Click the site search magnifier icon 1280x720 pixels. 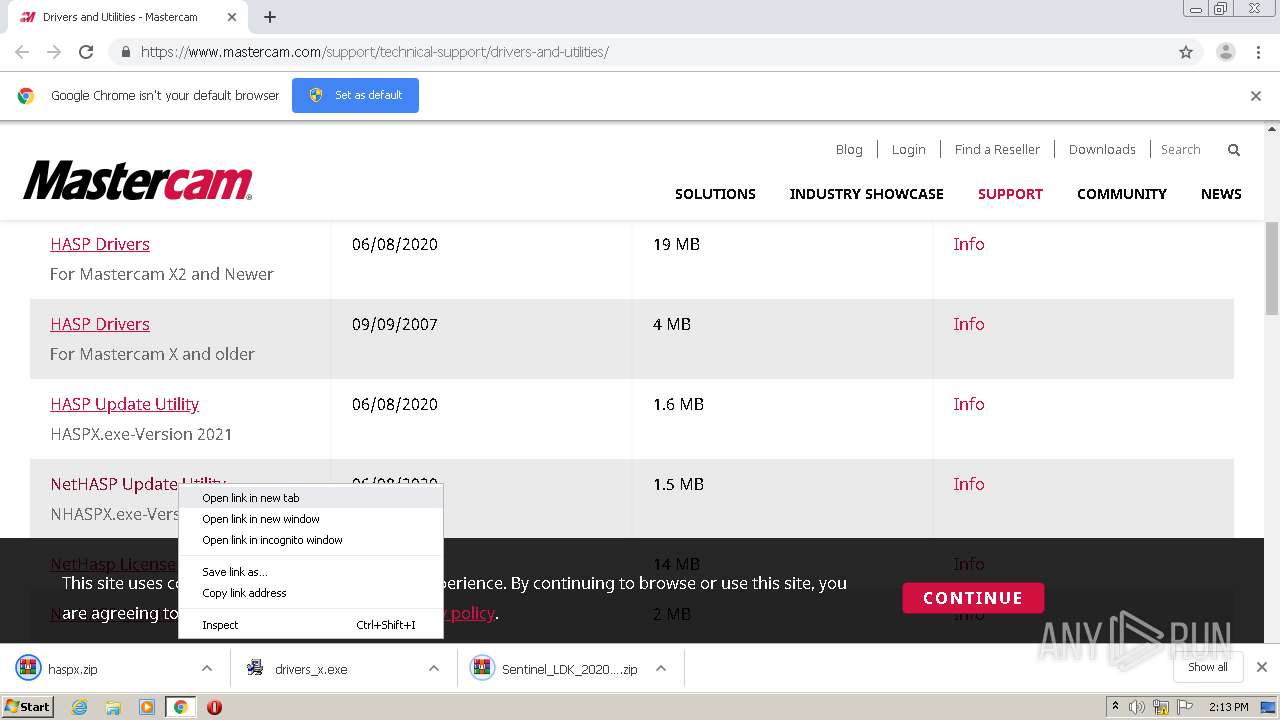(x=1234, y=150)
